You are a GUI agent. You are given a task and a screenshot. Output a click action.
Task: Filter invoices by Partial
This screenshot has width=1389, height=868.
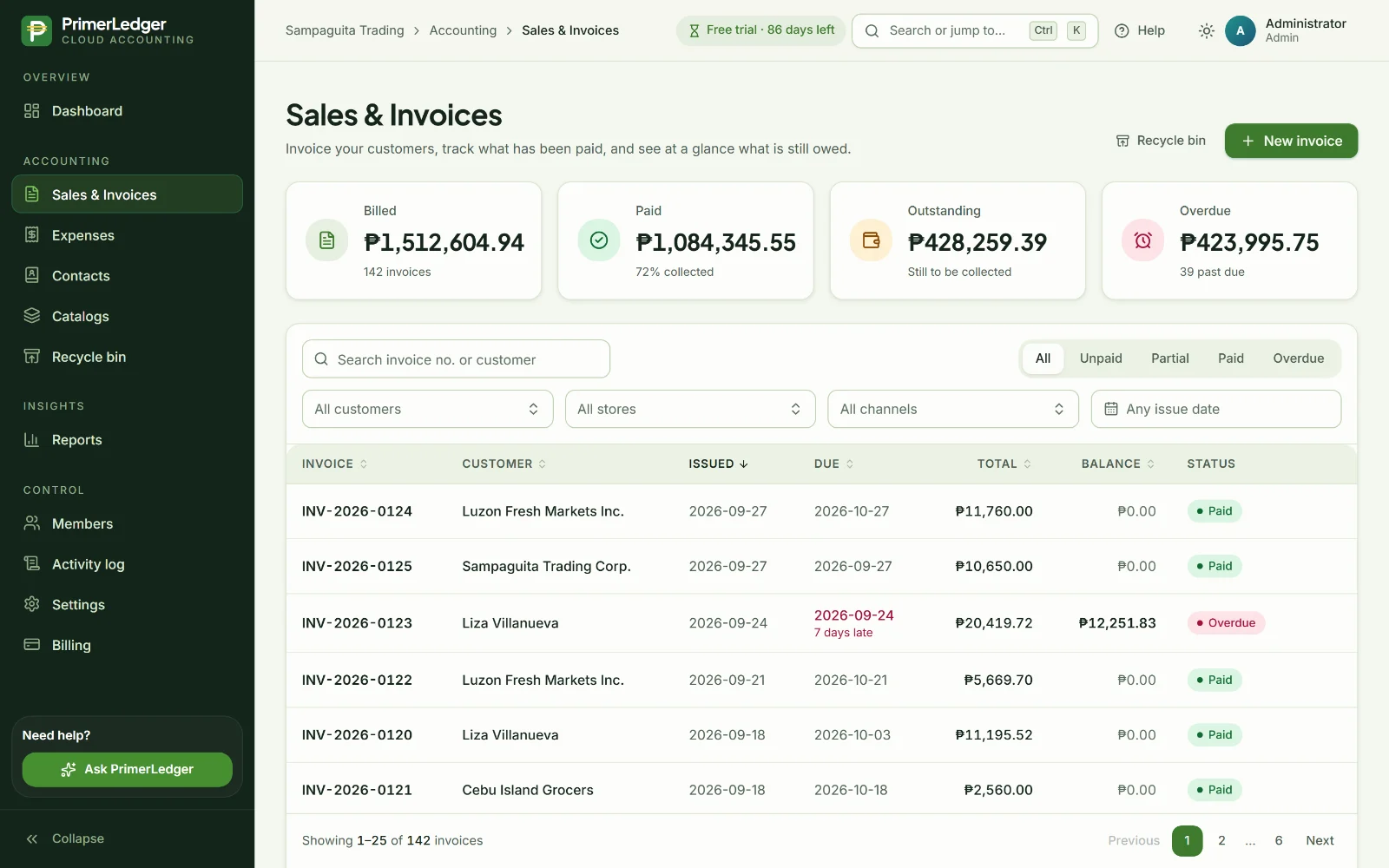coord(1169,358)
